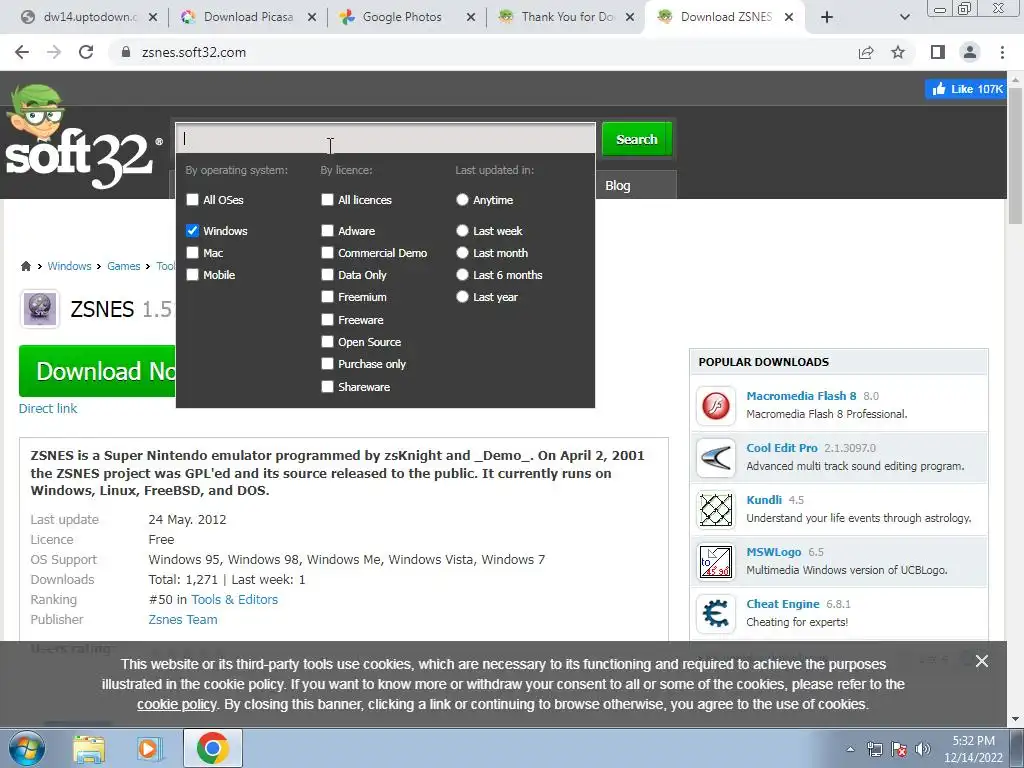1024x768 pixels.
Task: Check the Data Only checkbox
Action: click(327, 275)
